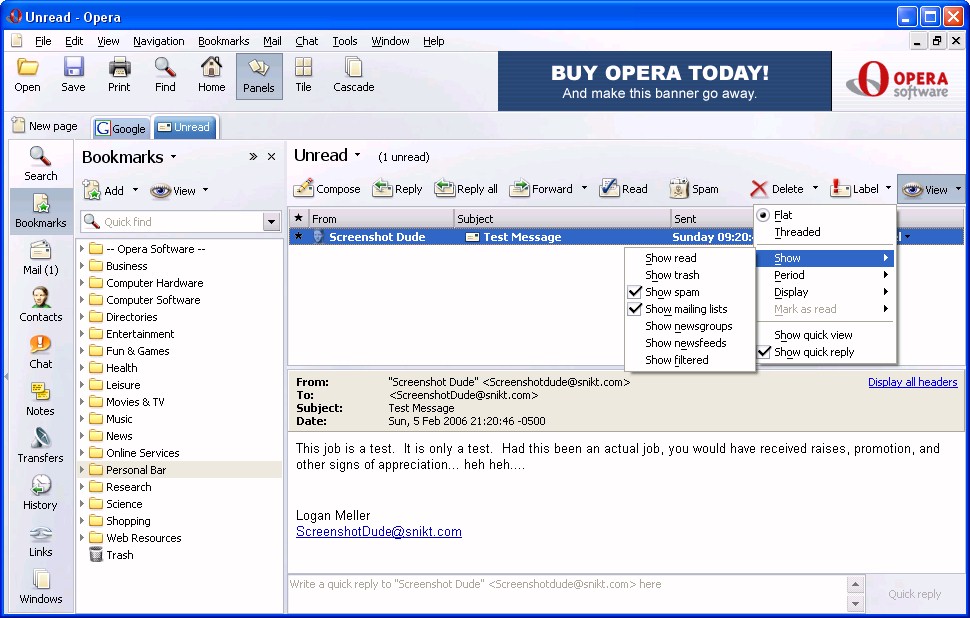Mark message as Read
Screen dimensions: 970x618
point(624,189)
